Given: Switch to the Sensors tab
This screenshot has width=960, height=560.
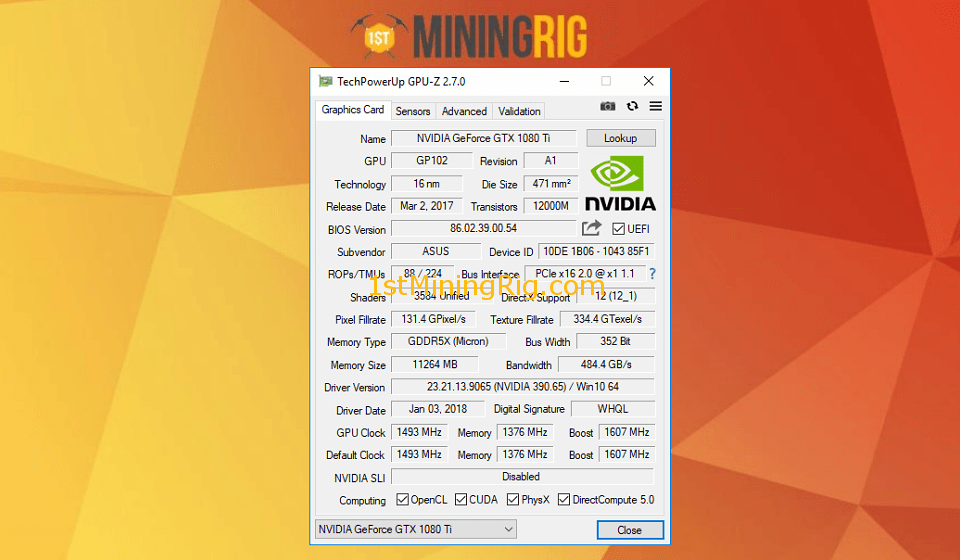Looking at the screenshot, I should point(413,111).
